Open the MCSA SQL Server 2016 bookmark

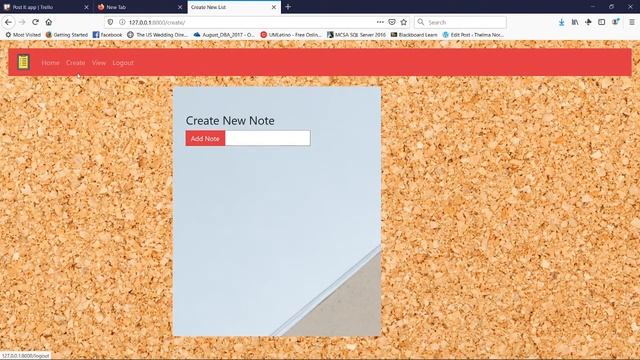356,35
